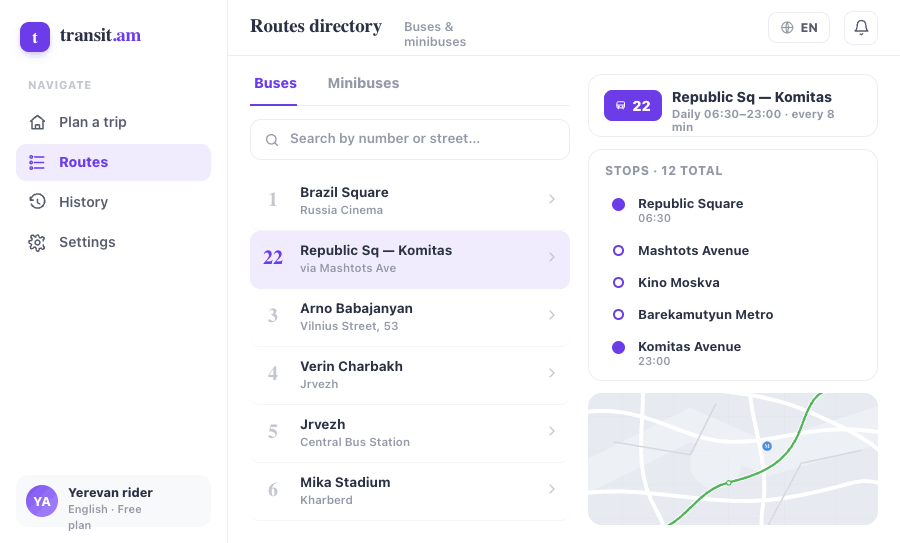Expand the Verin Charbakh route chevron
The image size is (900, 543).
coord(552,373)
